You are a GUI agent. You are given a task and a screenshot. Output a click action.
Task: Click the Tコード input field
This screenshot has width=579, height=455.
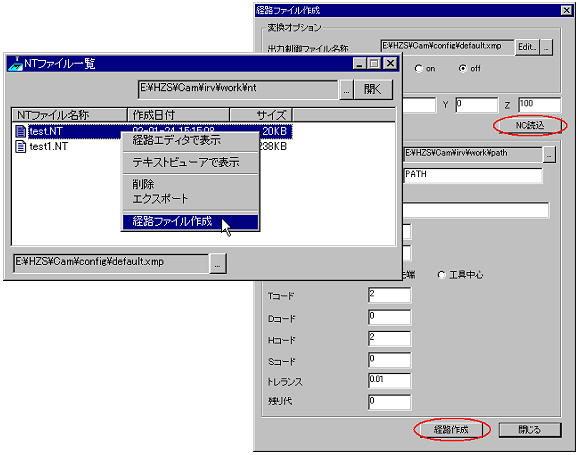tap(390, 295)
